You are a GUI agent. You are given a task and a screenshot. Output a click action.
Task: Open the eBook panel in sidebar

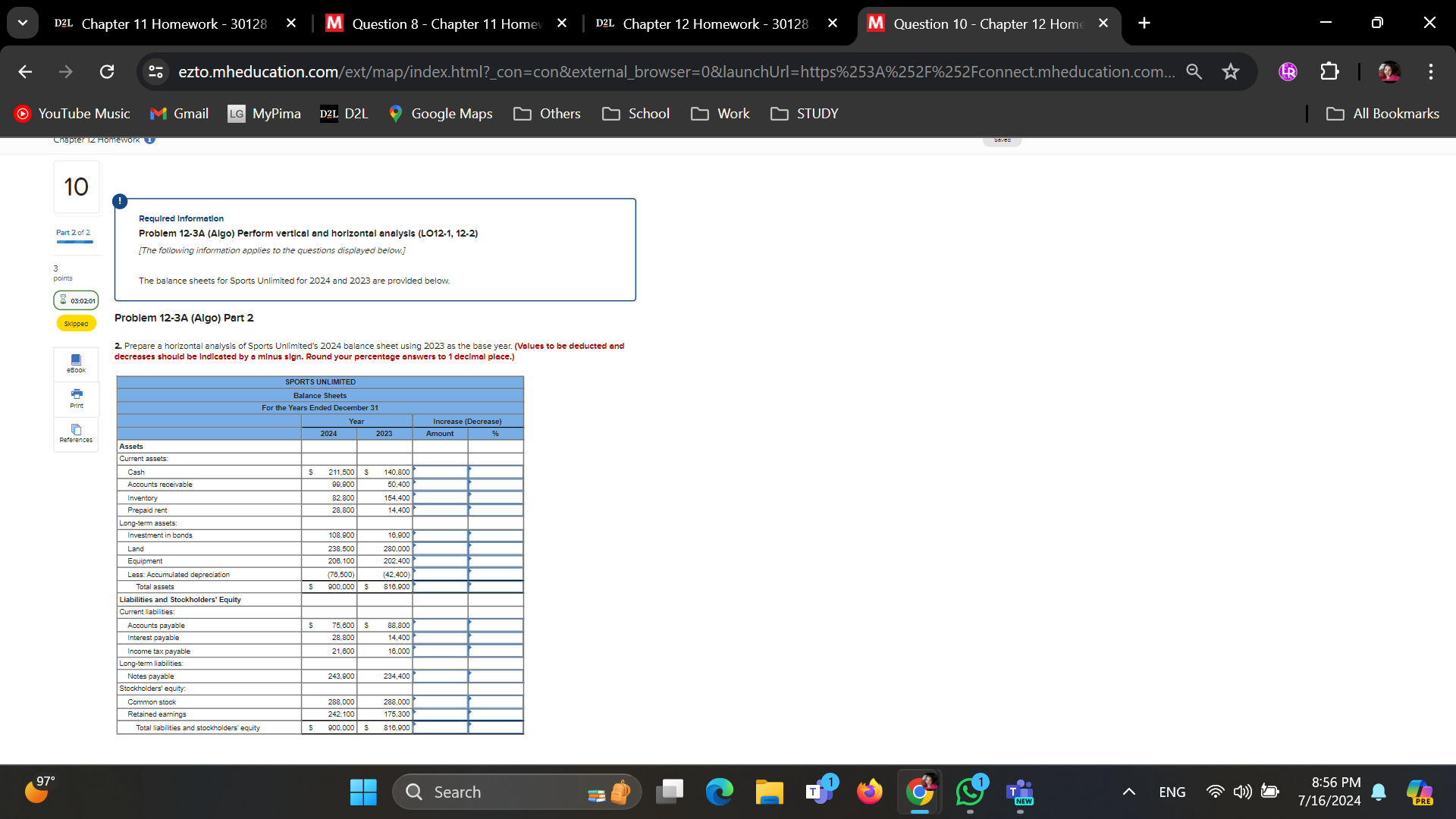tap(76, 364)
